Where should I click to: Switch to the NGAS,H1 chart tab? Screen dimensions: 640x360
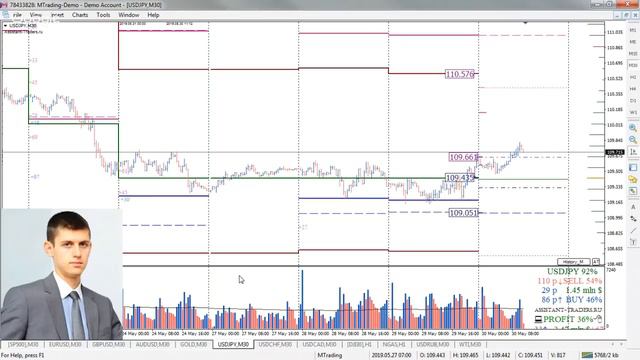394,344
